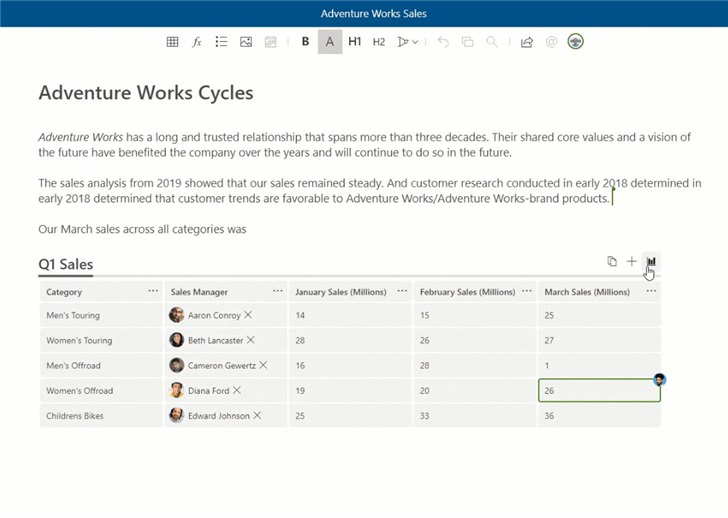Image resolution: width=728 pixels, height=518 pixels.
Task: Toggle bold formatting
Action: pyautogui.click(x=305, y=42)
